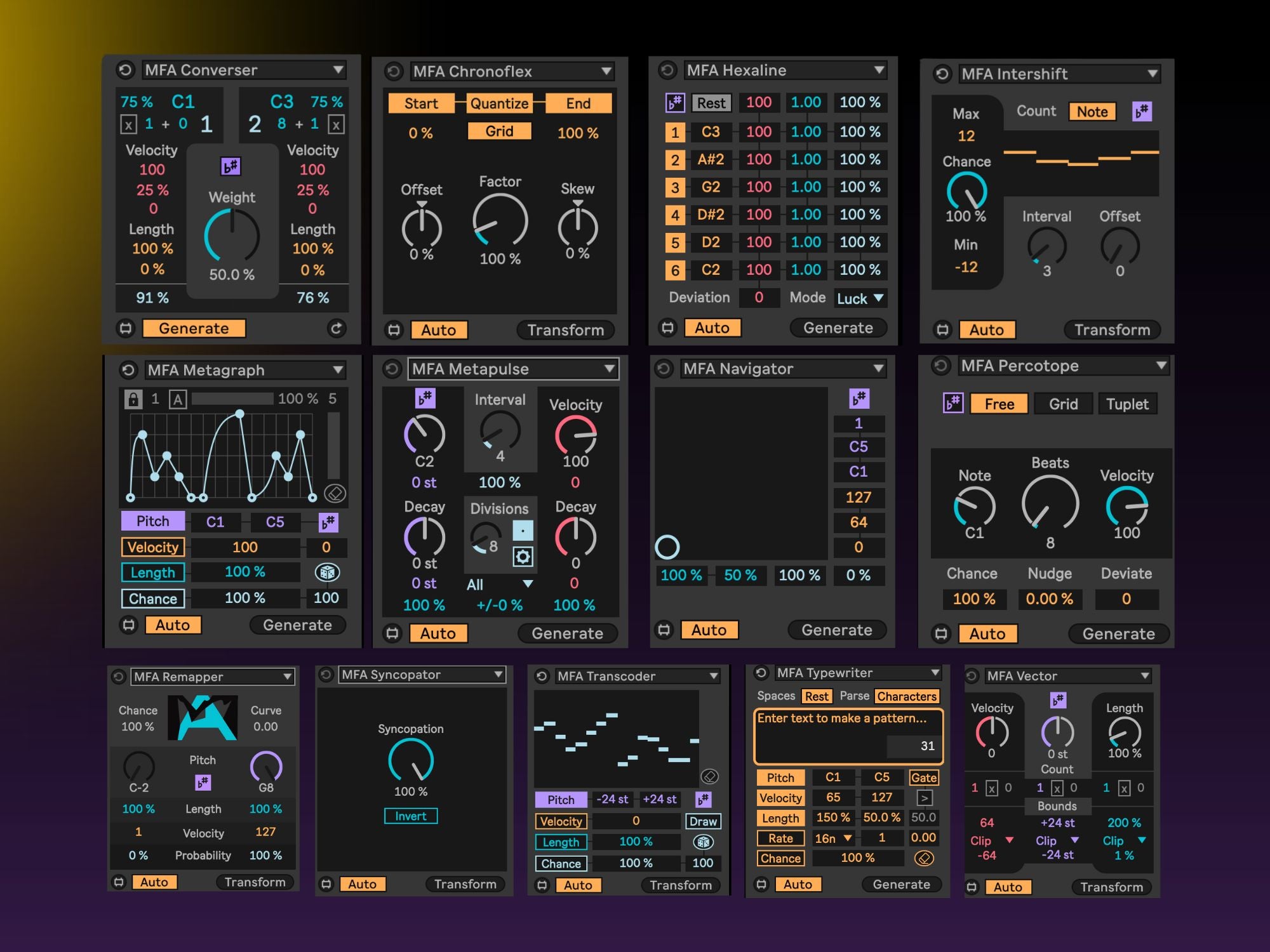Click the reset icon in MFA Typewriter header
The width and height of the screenshot is (1270, 952).
click(761, 673)
